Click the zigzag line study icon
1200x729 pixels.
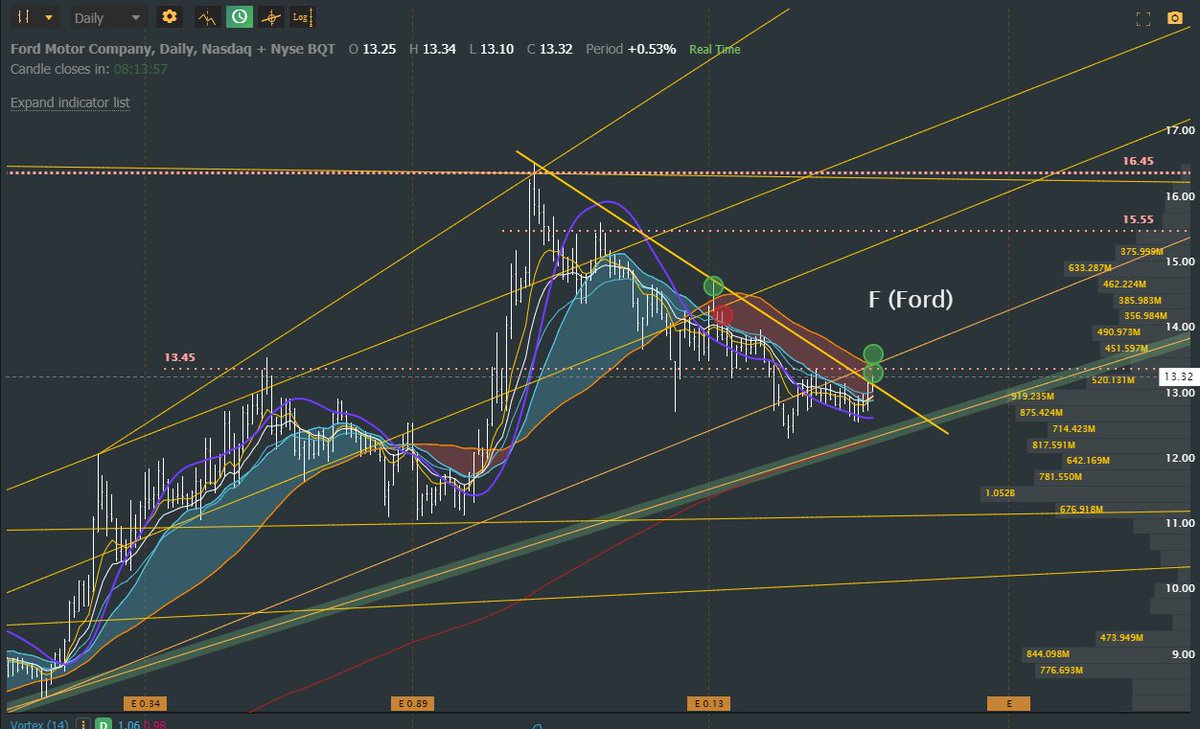tap(207, 17)
